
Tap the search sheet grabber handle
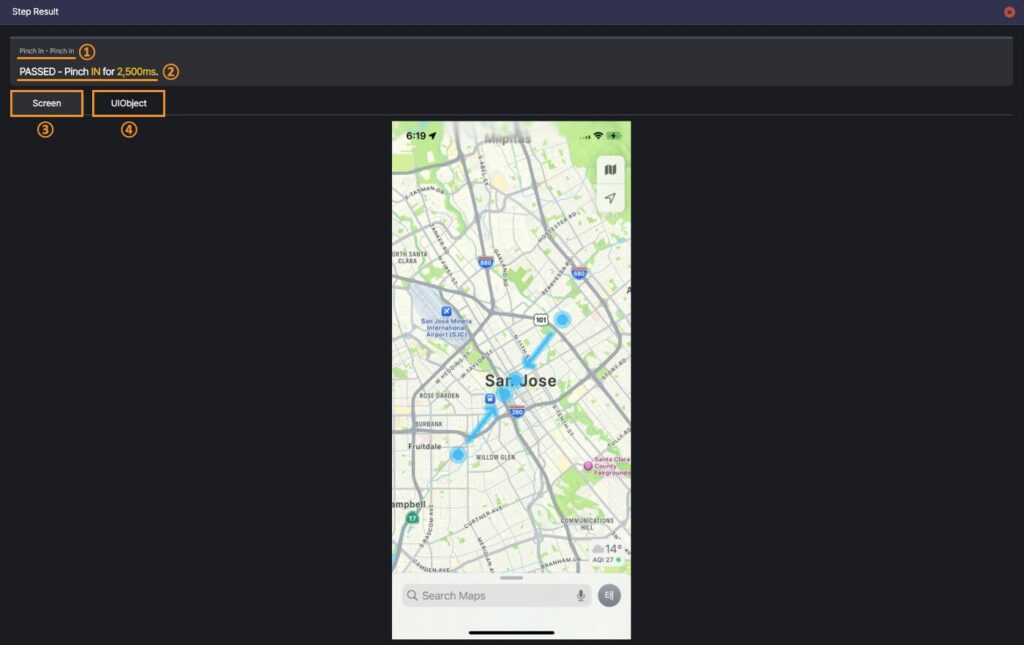[511, 578]
